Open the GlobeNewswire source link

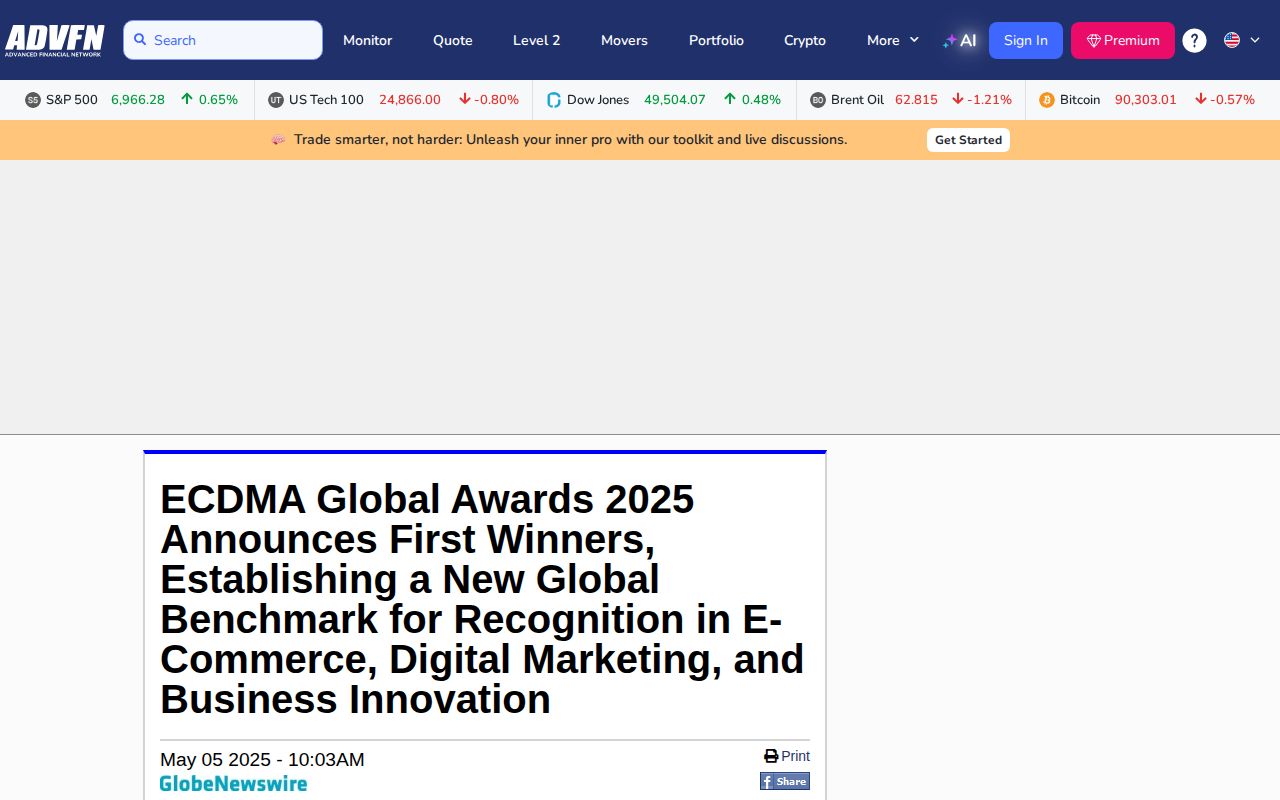pyautogui.click(x=233, y=783)
